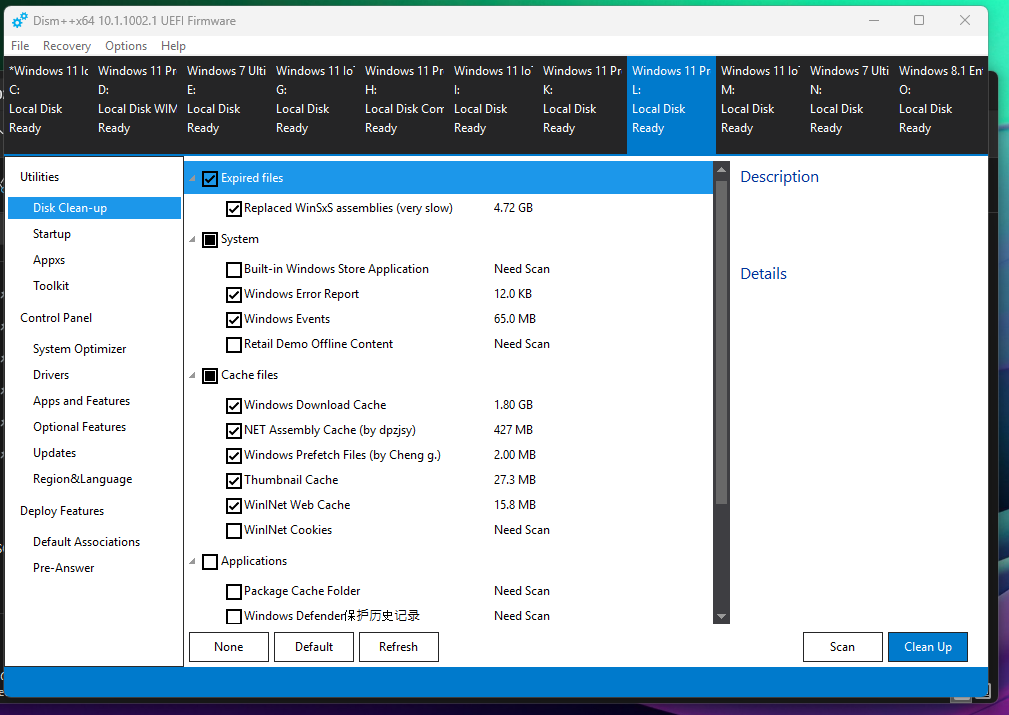Screen dimensions: 1009x715
Task: Check Built-in Windows Store Application
Action: (234, 270)
